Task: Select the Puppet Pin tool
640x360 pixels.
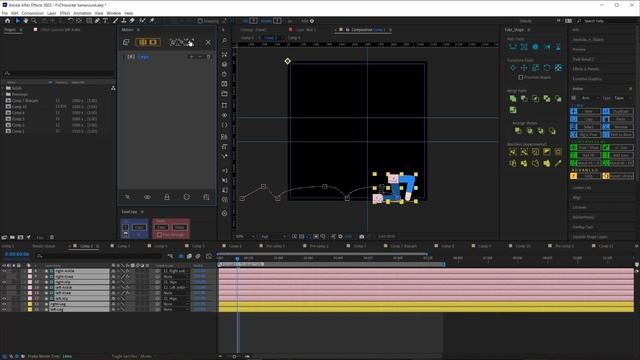Action: coord(152,20)
